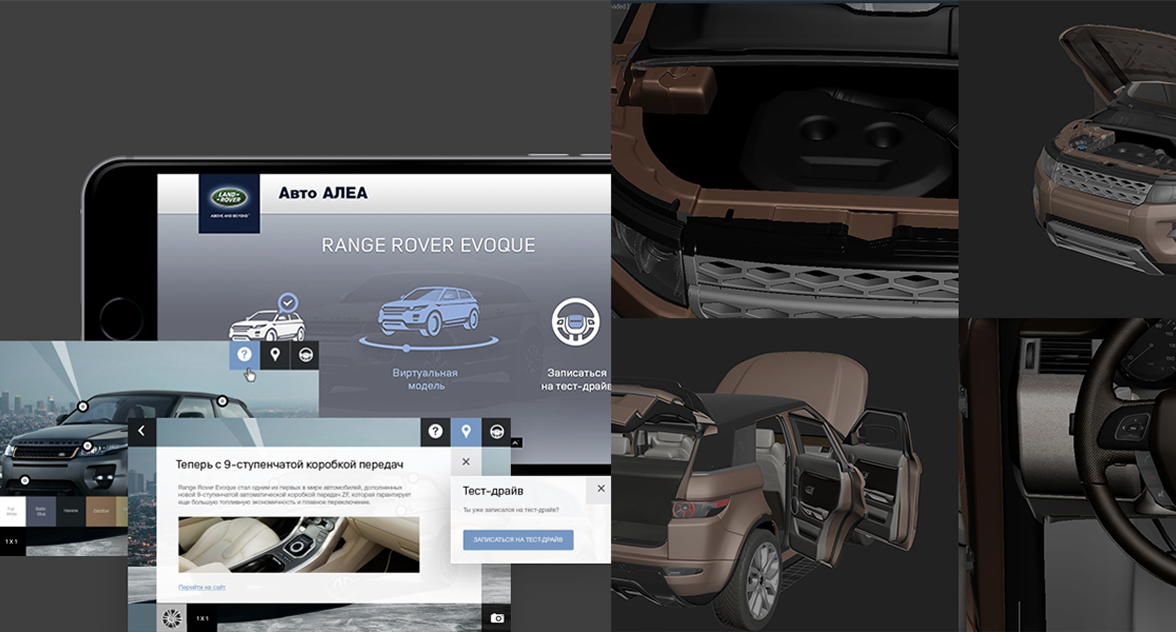Click the hotspot on the car's right roof edge

point(222,401)
